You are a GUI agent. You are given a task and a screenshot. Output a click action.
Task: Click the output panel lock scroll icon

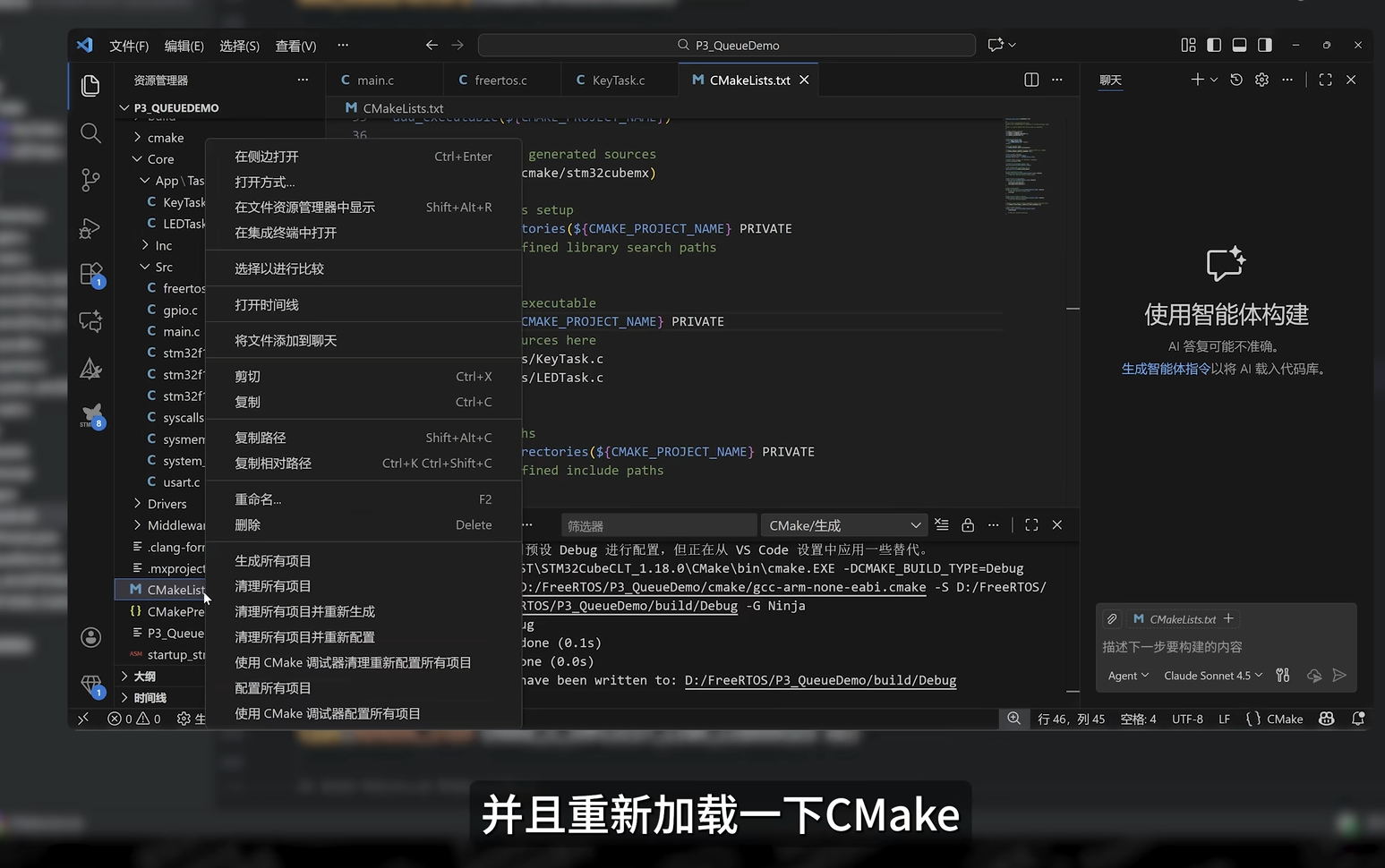tap(968, 525)
